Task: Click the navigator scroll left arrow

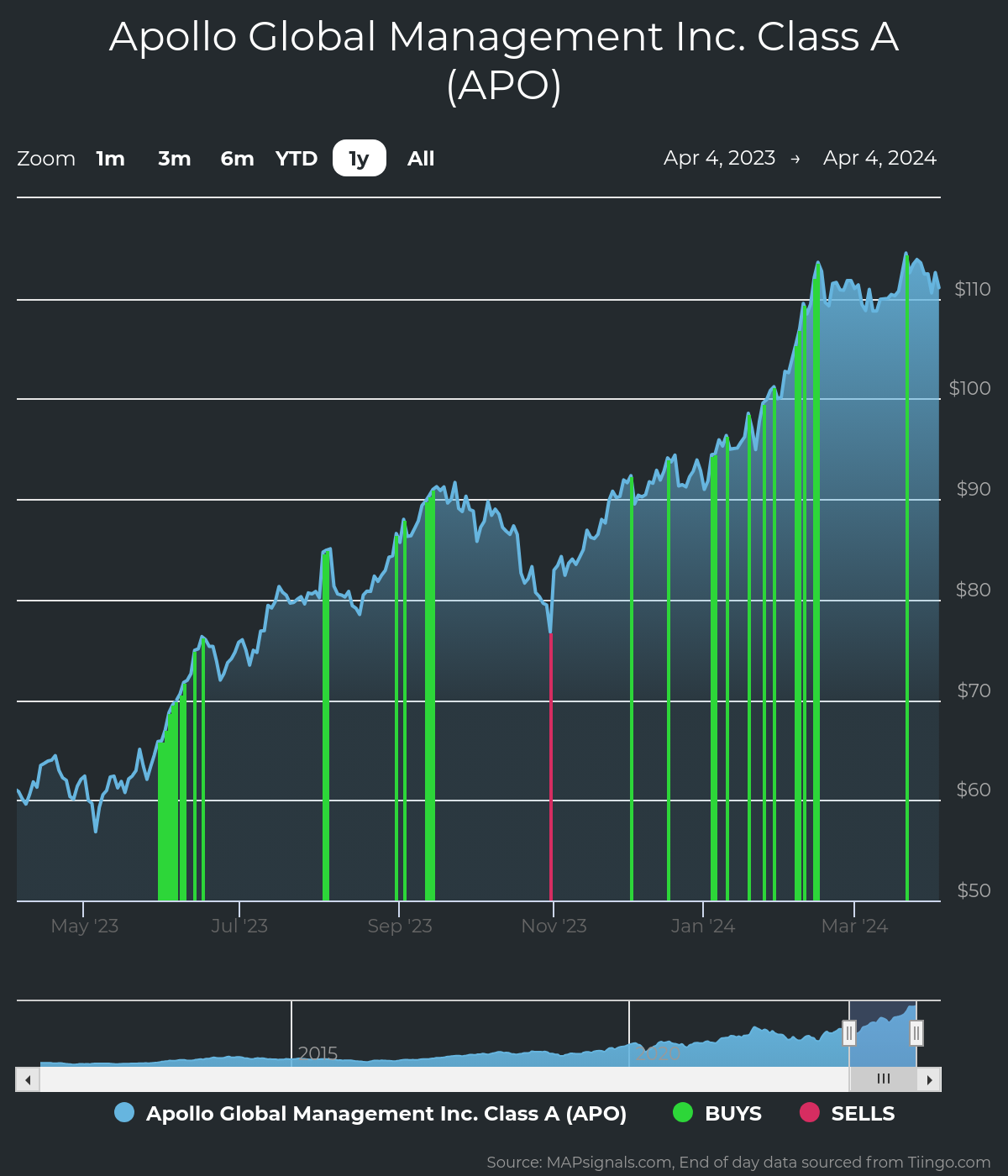Action: [x=28, y=1079]
